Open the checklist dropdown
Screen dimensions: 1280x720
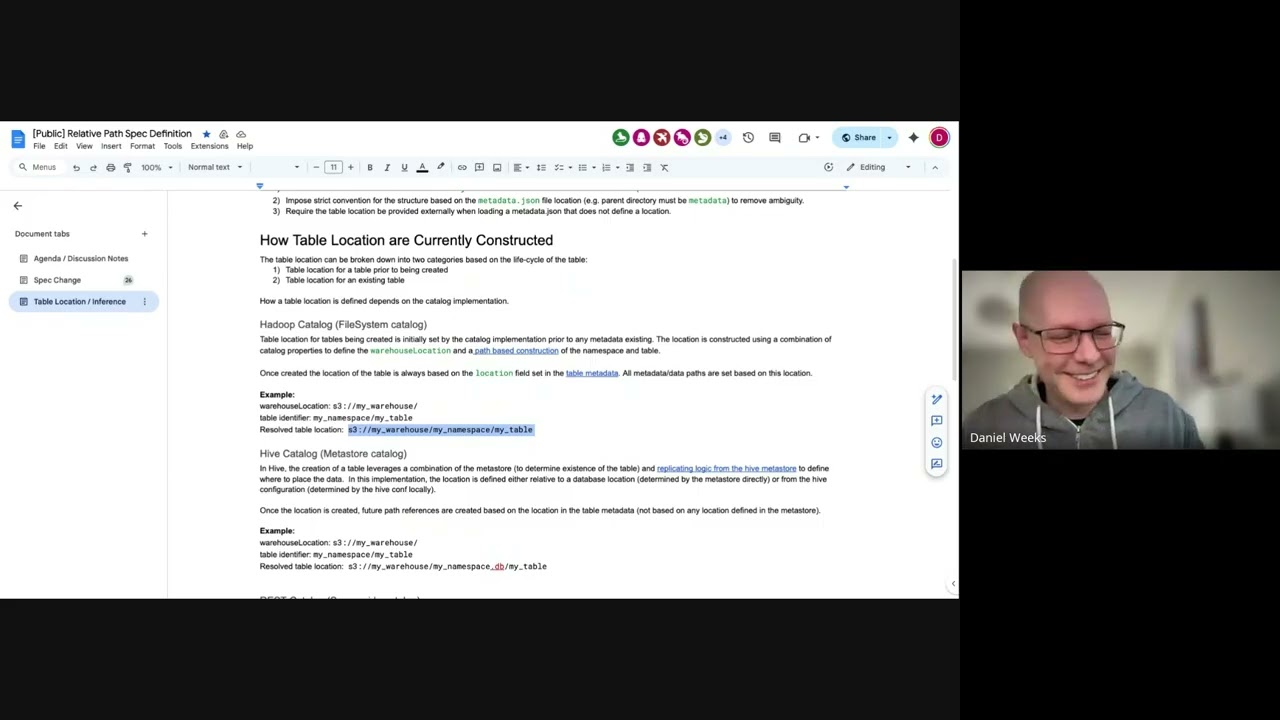click(x=563, y=168)
